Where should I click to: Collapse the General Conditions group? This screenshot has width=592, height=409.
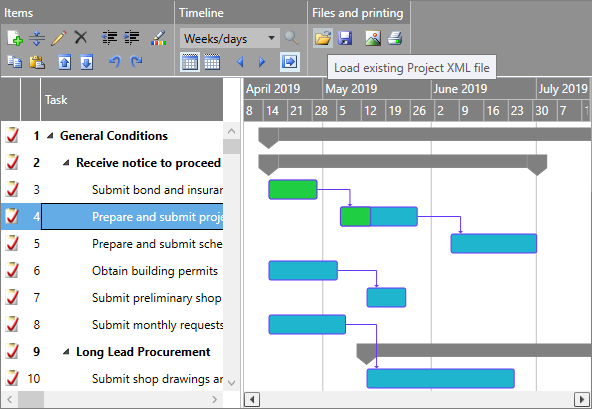[50, 136]
